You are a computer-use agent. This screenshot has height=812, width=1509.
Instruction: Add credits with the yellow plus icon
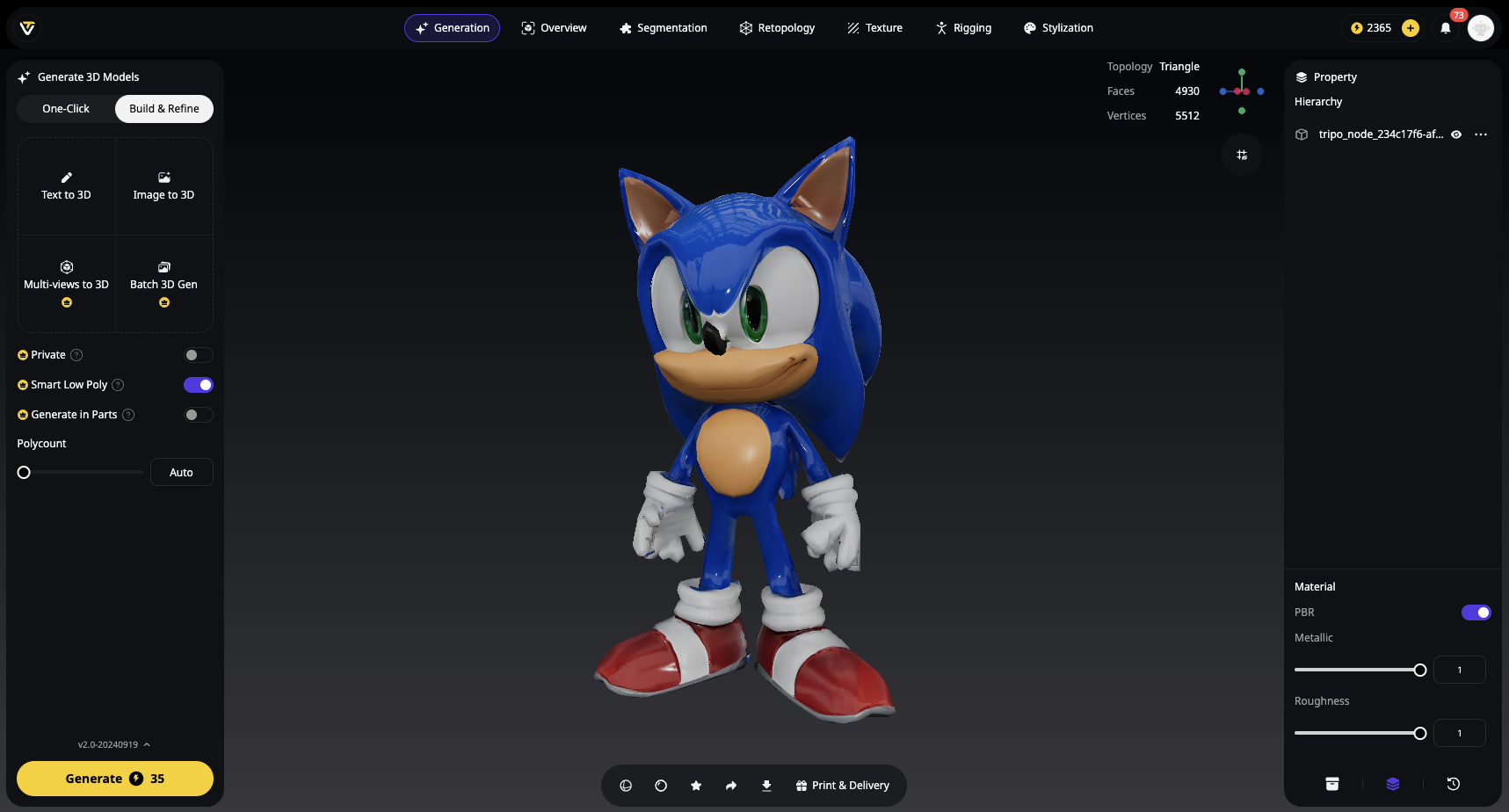tap(1411, 28)
